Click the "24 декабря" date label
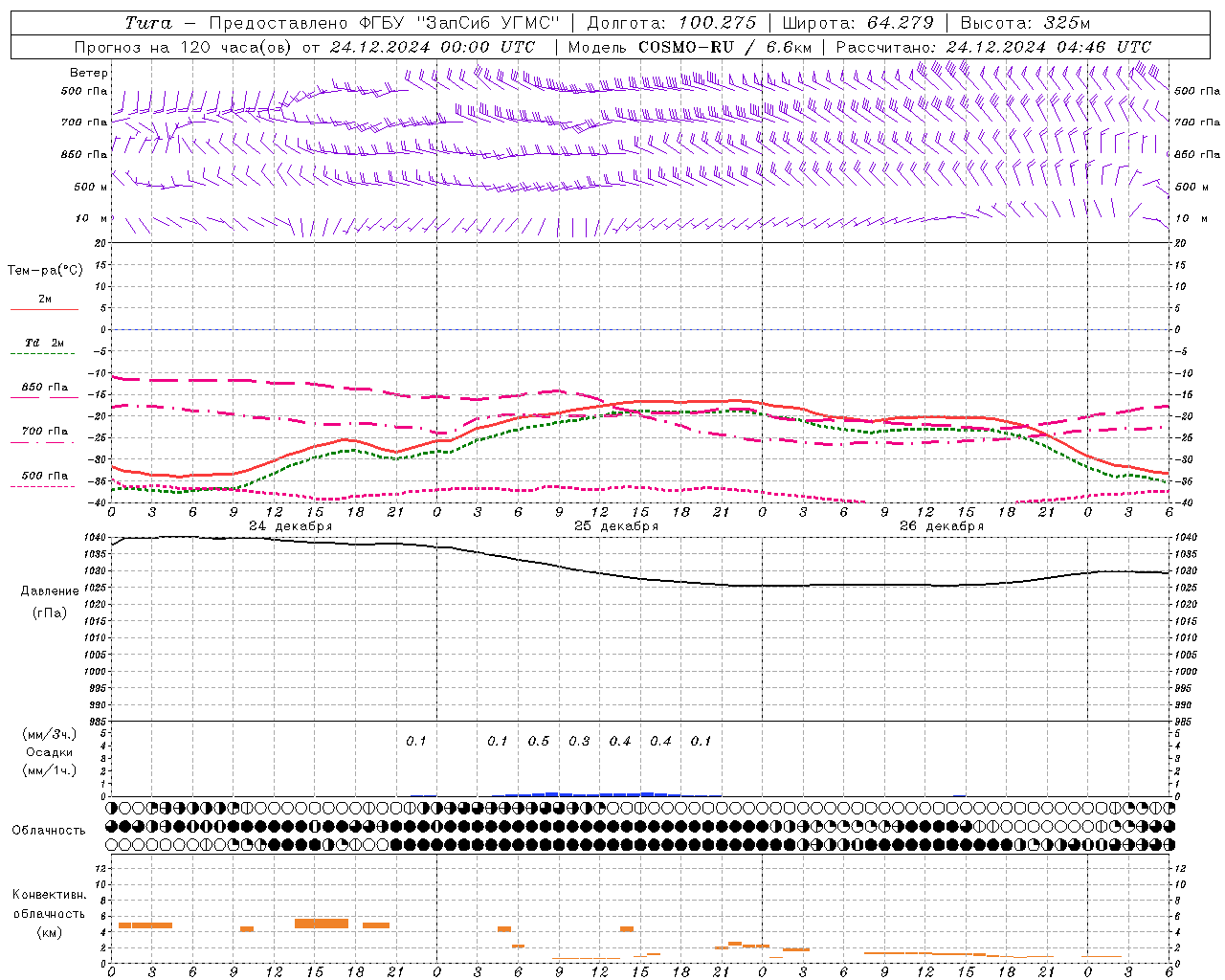The width and height of the screenshot is (1225, 980). tap(291, 526)
